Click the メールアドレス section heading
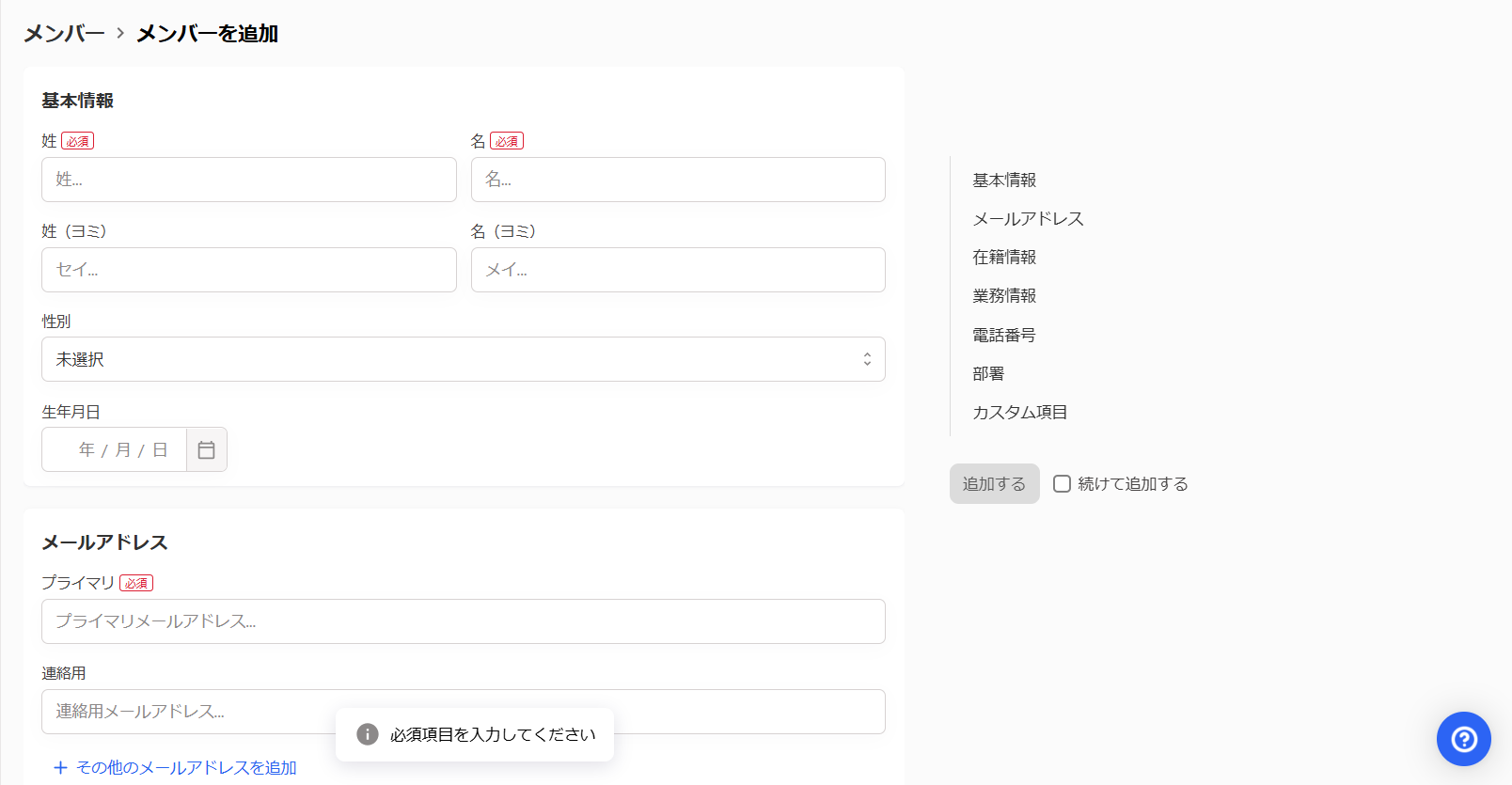The image size is (1512, 785). click(104, 542)
